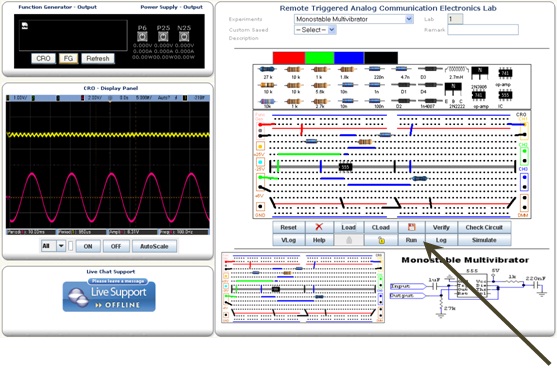Toggle the P6 power supply knob

point(142,37)
